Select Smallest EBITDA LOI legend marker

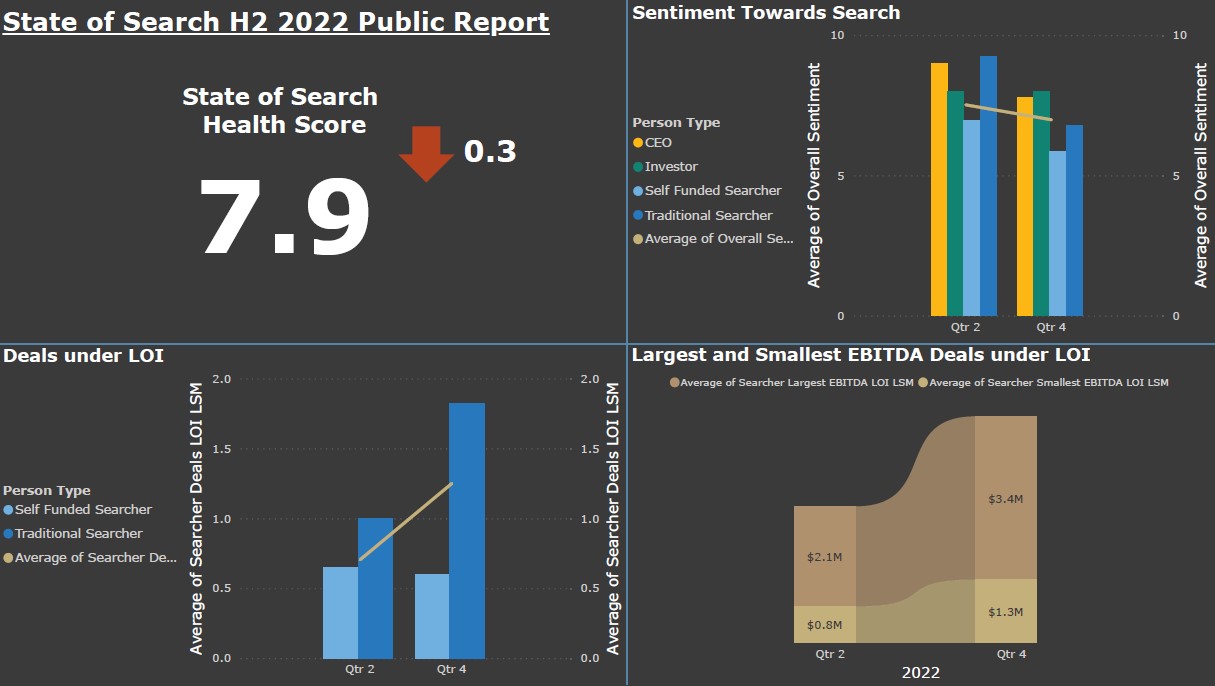924,383
